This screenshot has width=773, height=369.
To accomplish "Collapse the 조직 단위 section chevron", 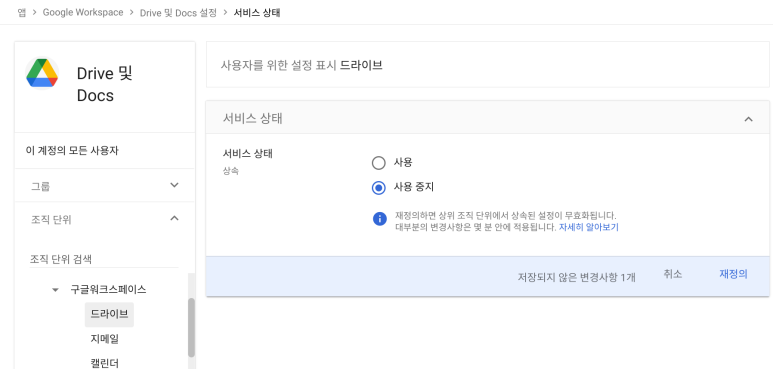I will coord(174,218).
